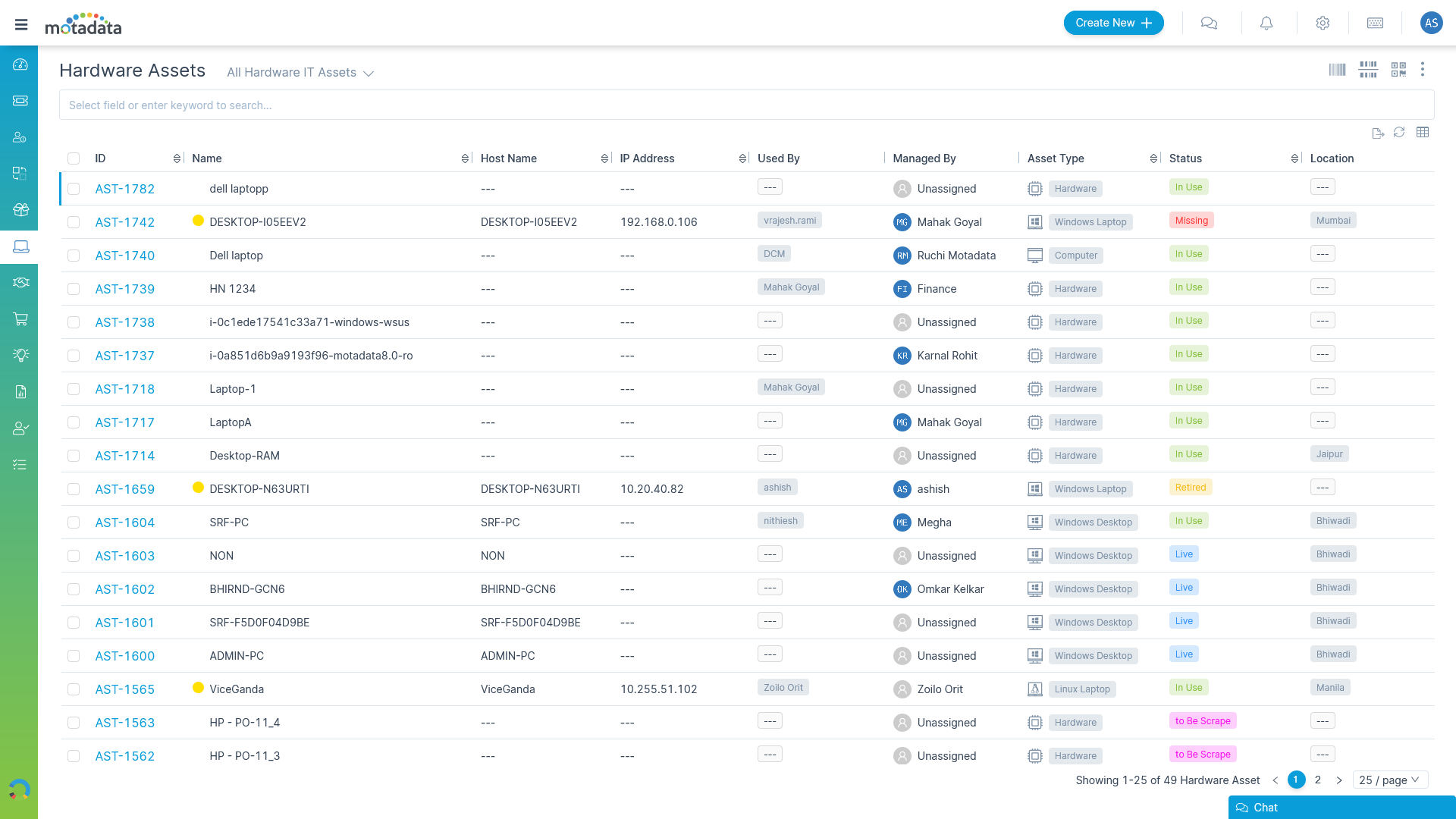
Task: Click the refresh icon above the asset list
Action: 1399,133
